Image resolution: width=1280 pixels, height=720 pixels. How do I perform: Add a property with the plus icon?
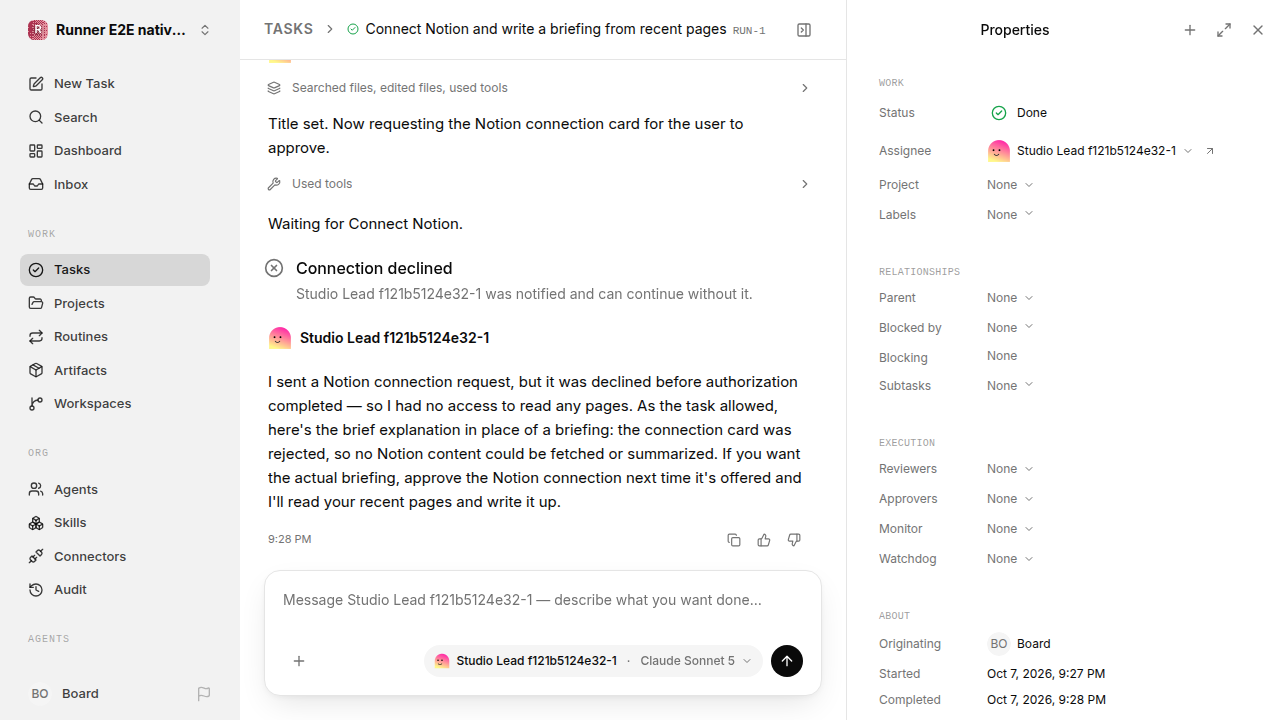tap(1190, 30)
